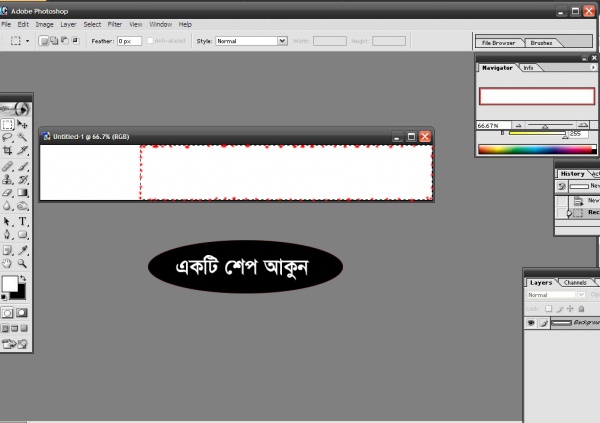Image resolution: width=600 pixels, height=423 pixels.
Task: Choose Intersect with selection mode
Action: (x=75, y=41)
